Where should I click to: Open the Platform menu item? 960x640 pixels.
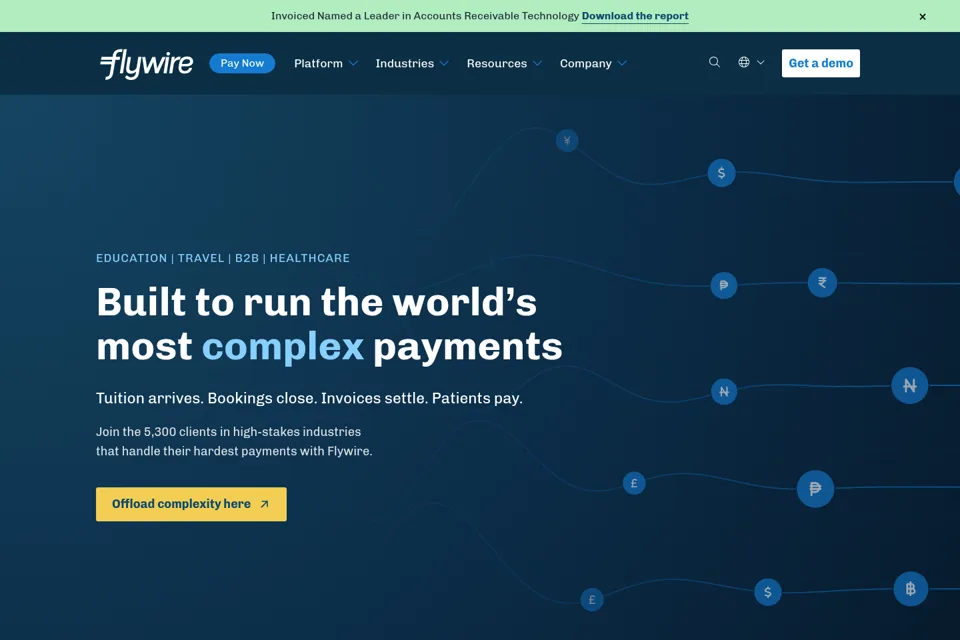click(x=318, y=63)
